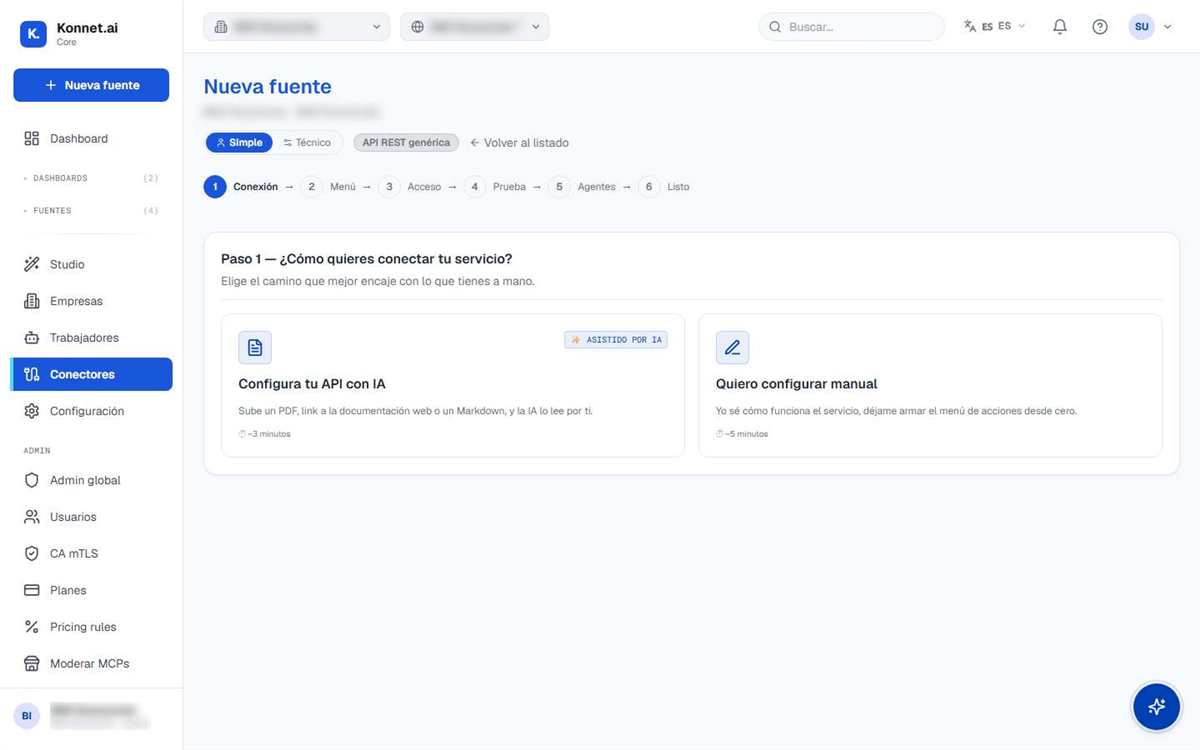Open Studio in the sidebar
This screenshot has width=1200, height=750.
pyautogui.click(x=91, y=265)
